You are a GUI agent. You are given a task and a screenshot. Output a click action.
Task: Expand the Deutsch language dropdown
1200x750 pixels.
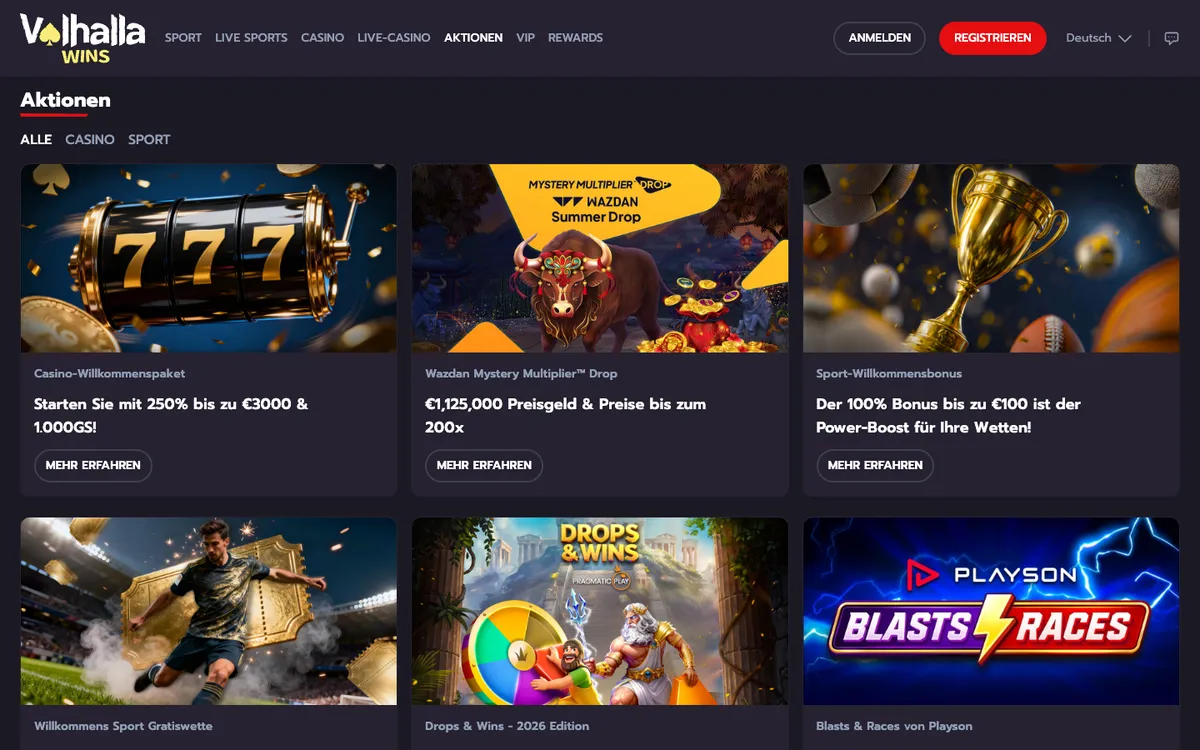[x=1098, y=38]
